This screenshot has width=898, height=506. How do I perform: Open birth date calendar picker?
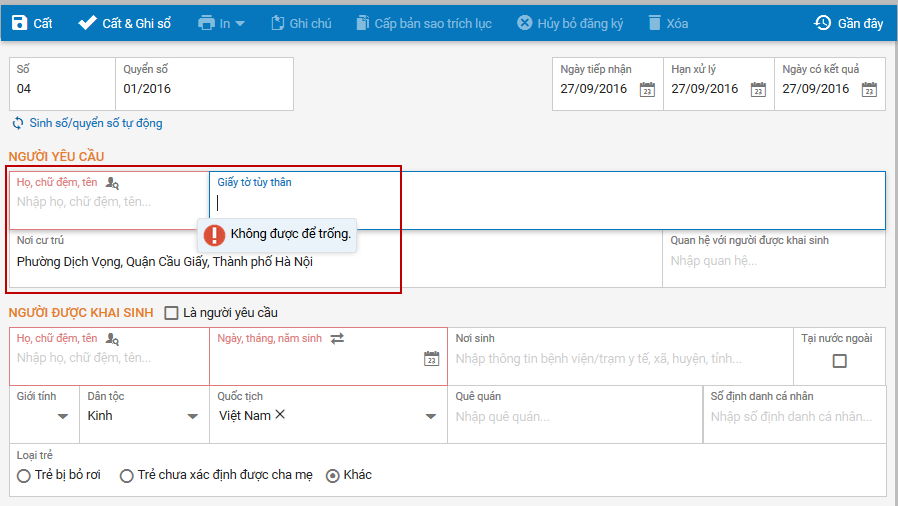431,358
